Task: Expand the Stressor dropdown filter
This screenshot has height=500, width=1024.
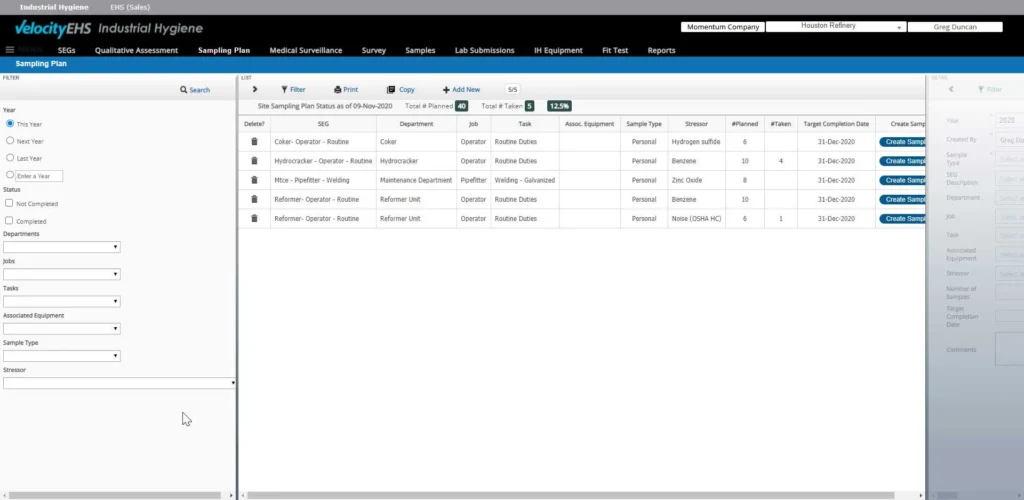Action: (x=119, y=383)
